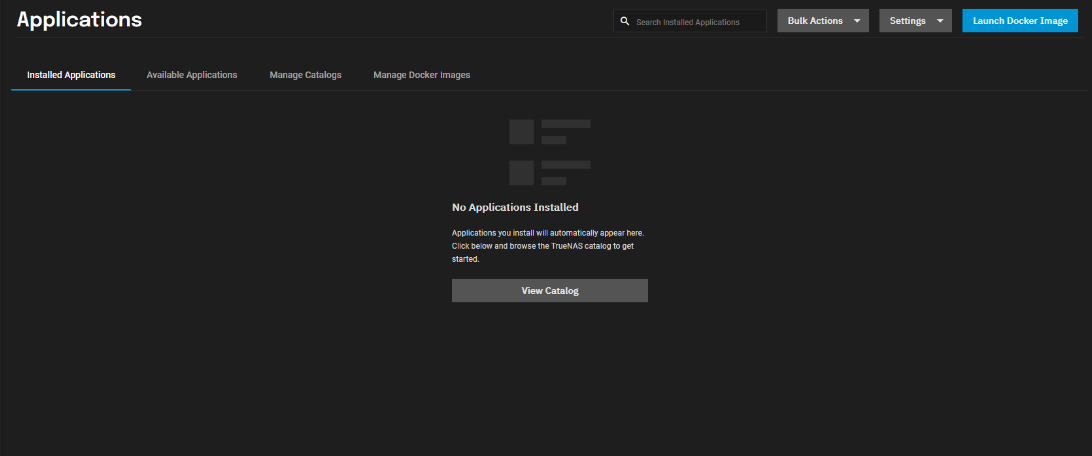Image resolution: width=1092 pixels, height=456 pixels.
Task: Click the No Applications Installed heading
Action: pos(515,207)
